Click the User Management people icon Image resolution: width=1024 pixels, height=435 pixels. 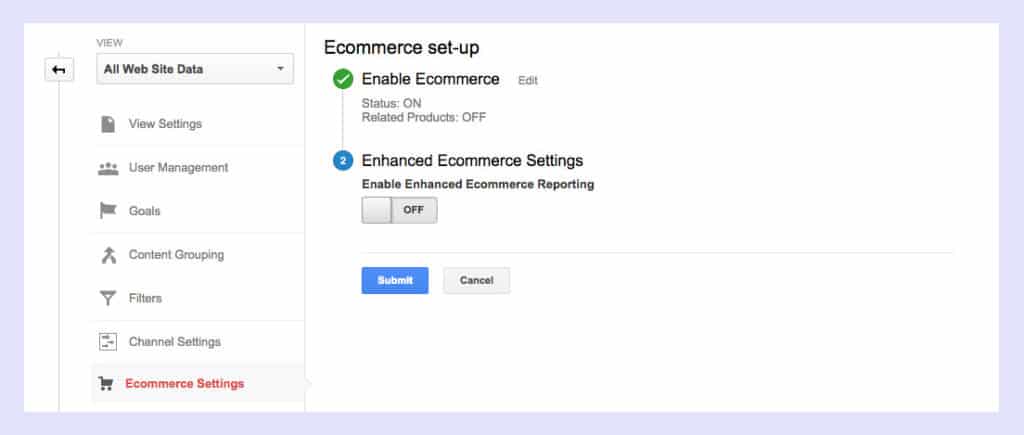[x=108, y=168]
